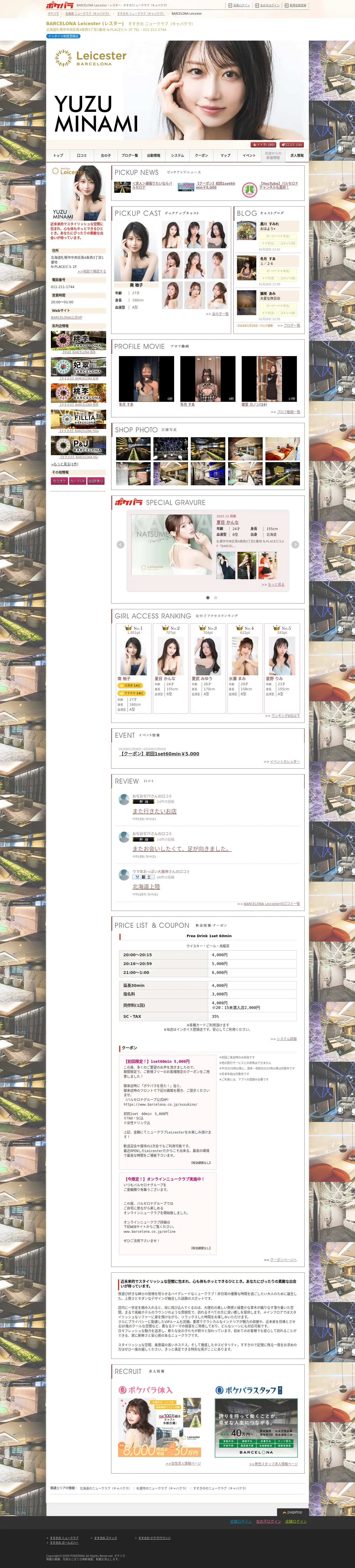Open the ポケパラスタッフ recruitment banner
The image size is (355, 1568).
click(256, 1428)
